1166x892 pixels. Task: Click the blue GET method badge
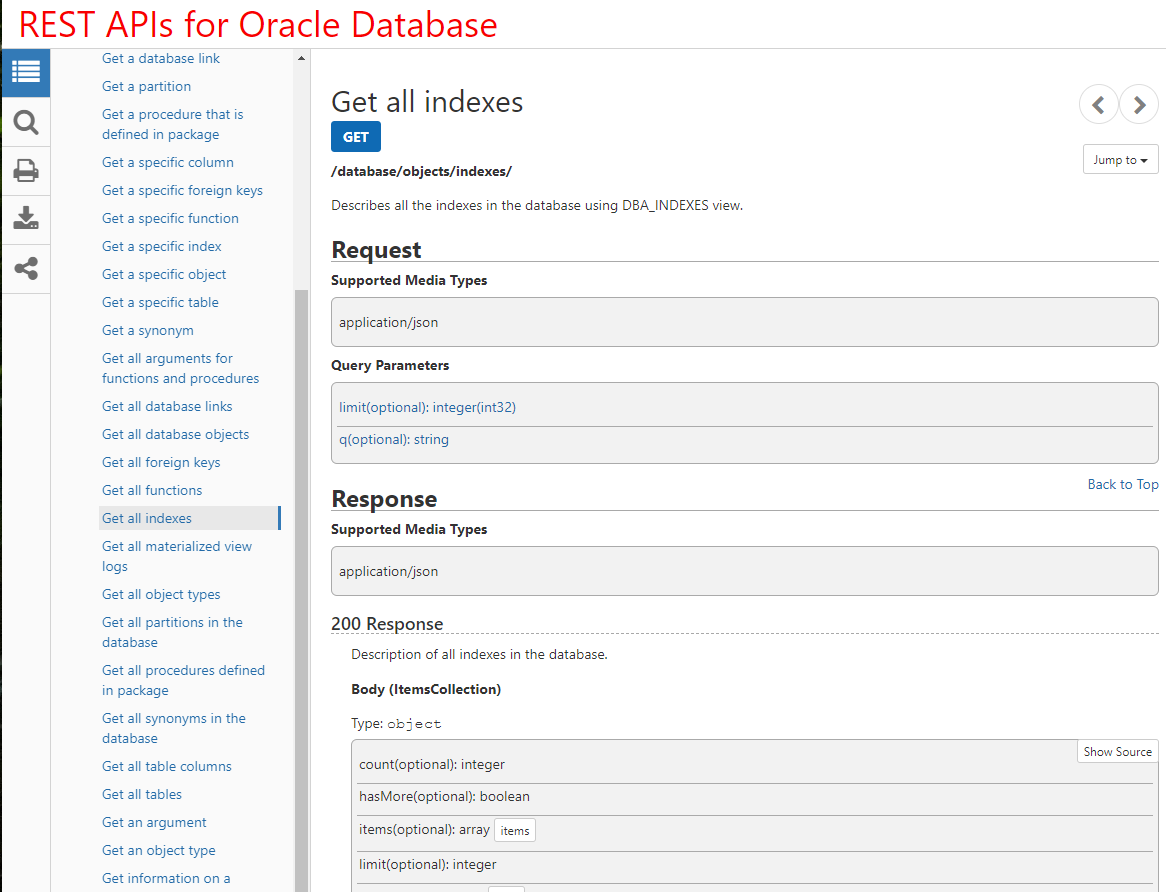355,137
